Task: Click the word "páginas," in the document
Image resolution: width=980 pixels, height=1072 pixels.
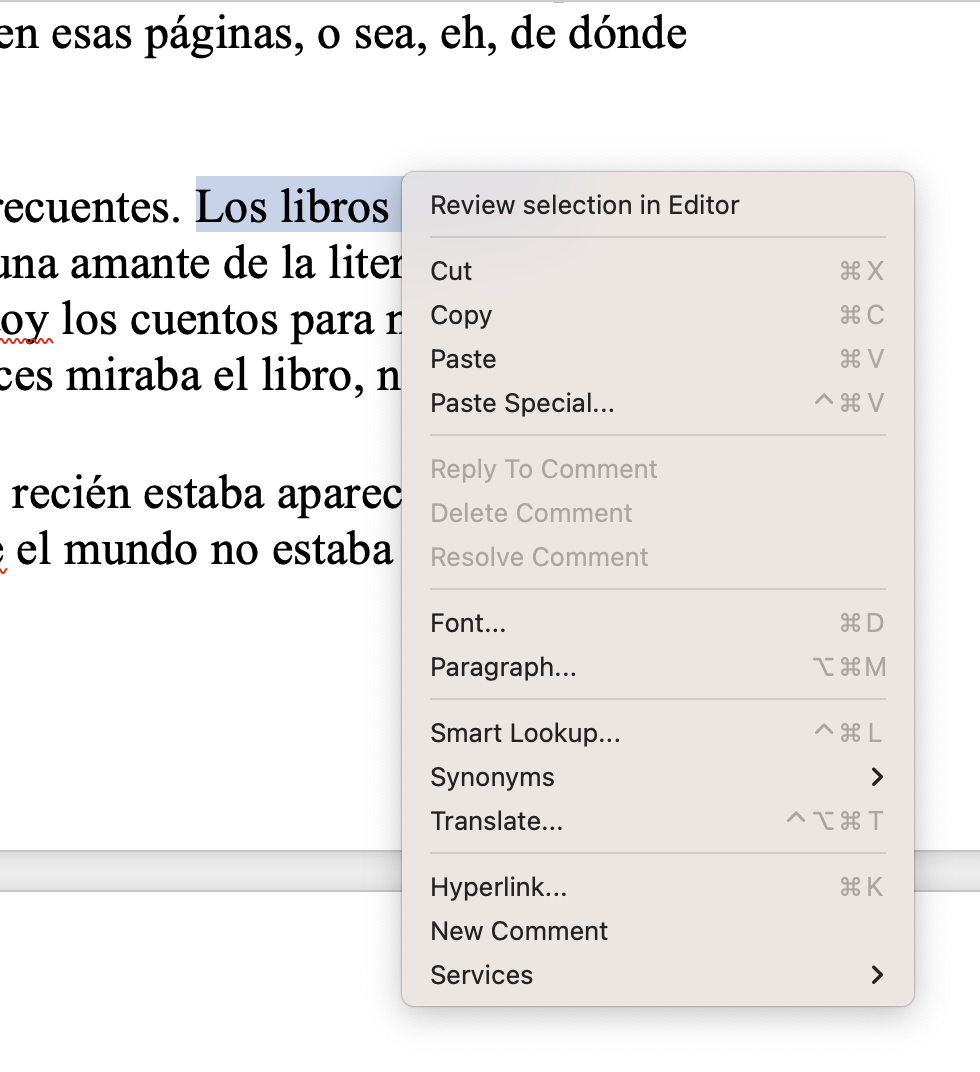Action: tap(224, 36)
